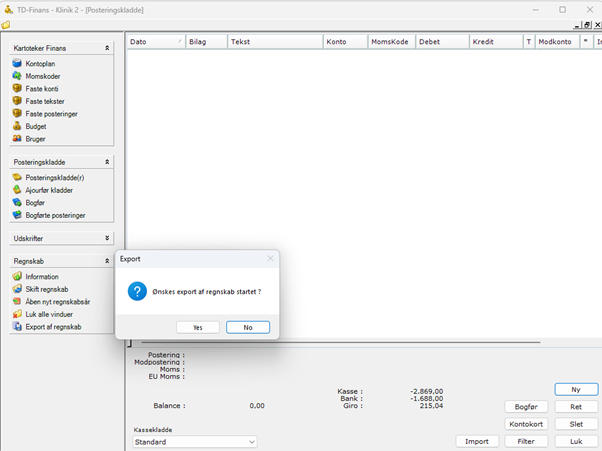Viewport: 602px width, 451px height.
Task: Click the Faste posteringer icon
Action: pyautogui.click(x=17, y=114)
